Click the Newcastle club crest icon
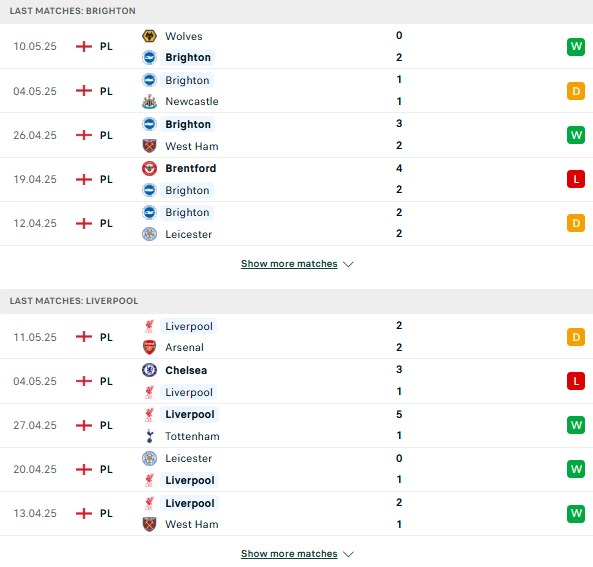This screenshot has height=567, width=593. point(149,101)
